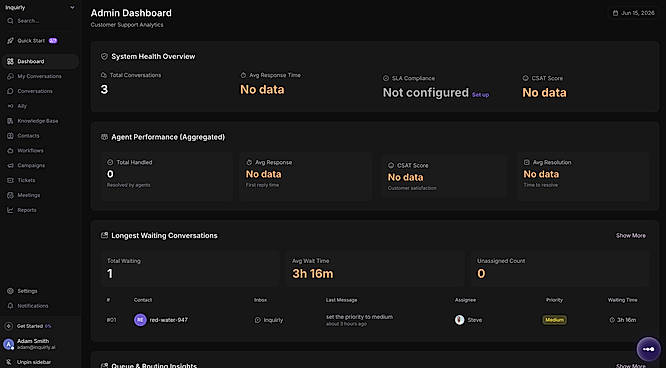Image resolution: width=666 pixels, height=368 pixels.
Task: Click the Steve assignee avatar
Action: pyautogui.click(x=459, y=320)
